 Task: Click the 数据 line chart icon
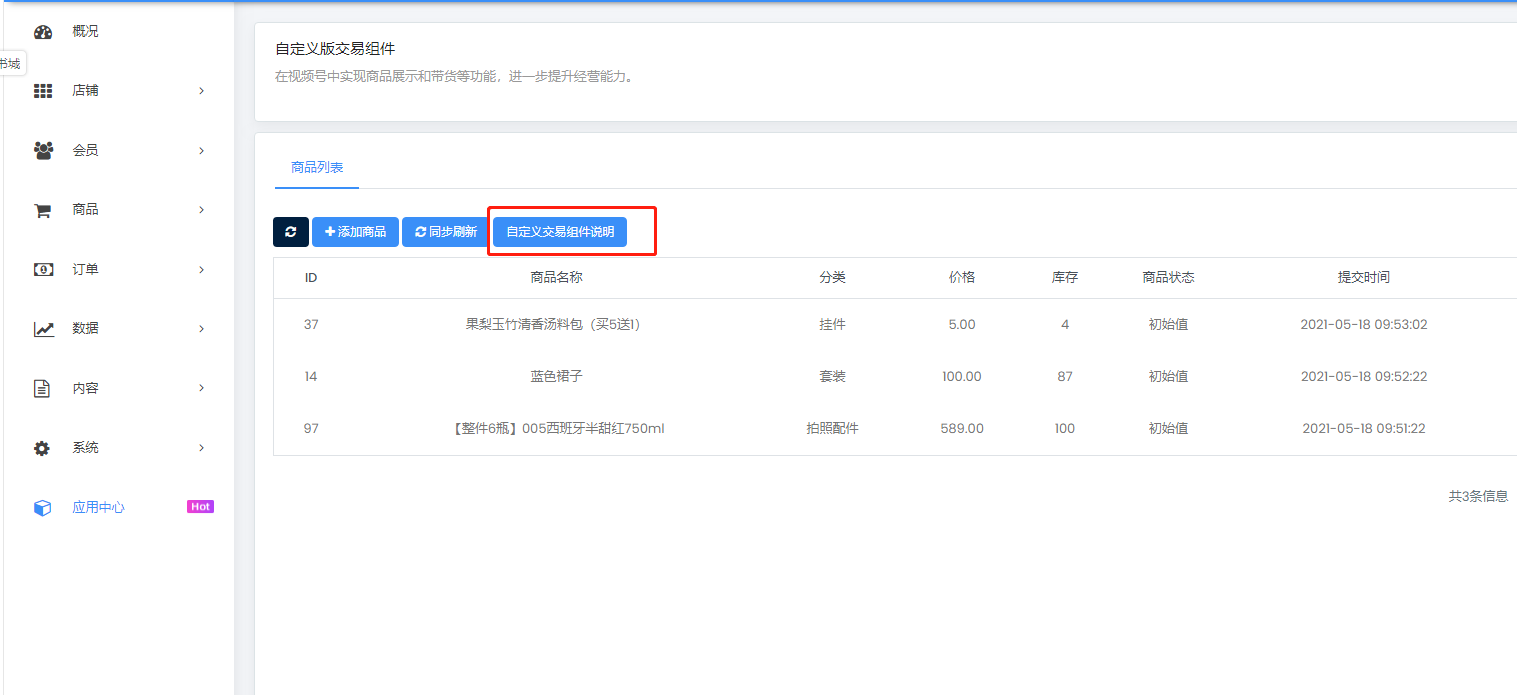point(43,329)
